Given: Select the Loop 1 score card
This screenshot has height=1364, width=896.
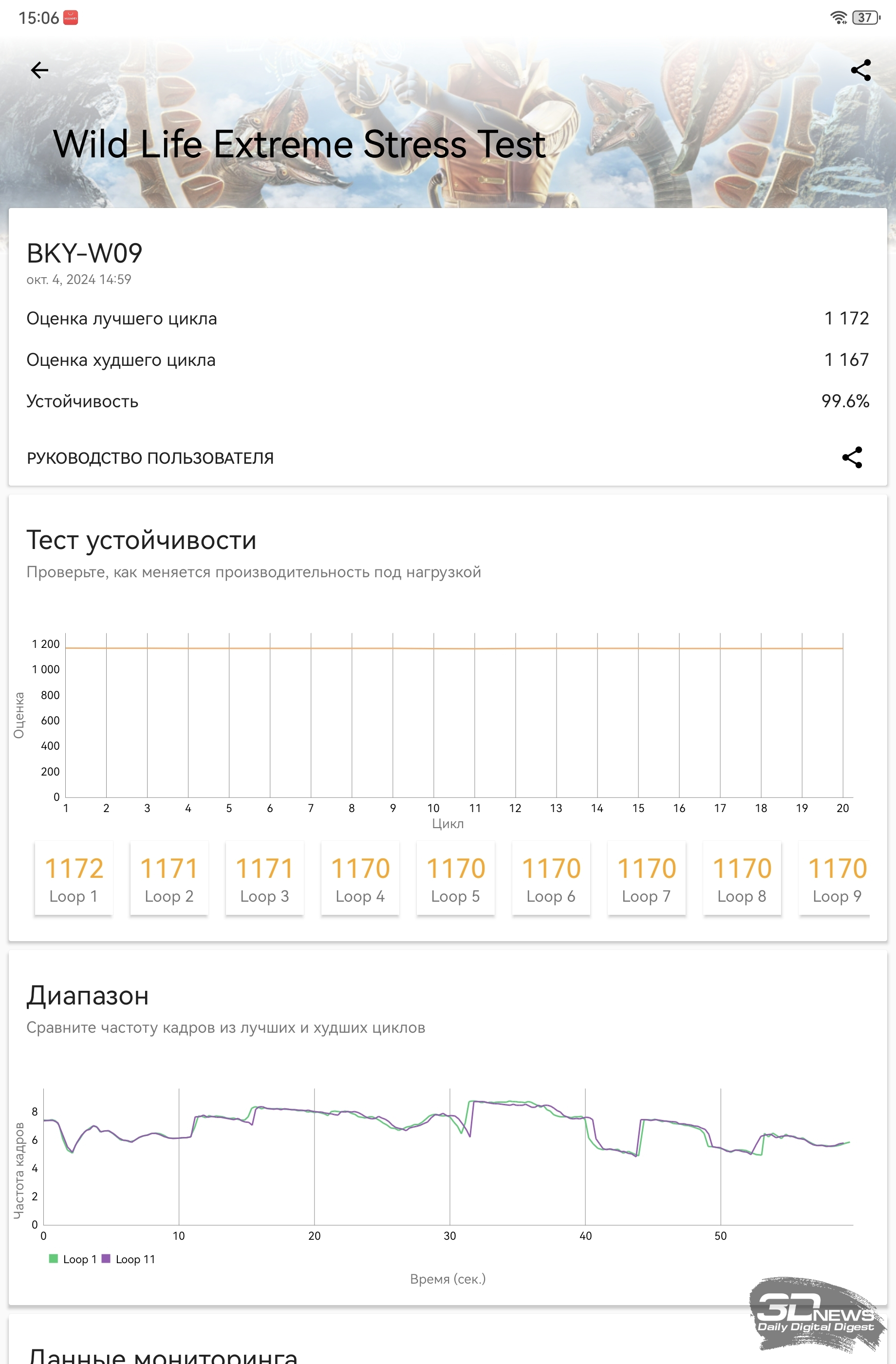Looking at the screenshot, I should coord(74,878).
